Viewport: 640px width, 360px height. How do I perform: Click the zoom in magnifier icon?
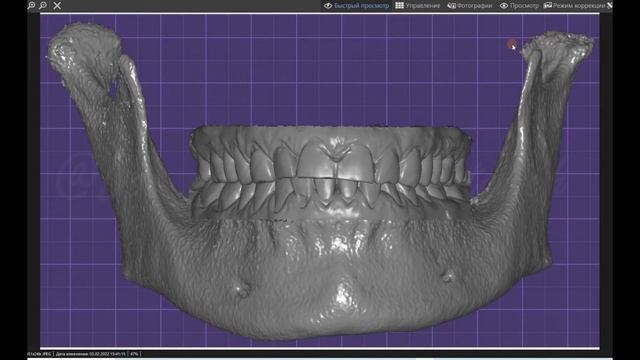(x=31, y=5)
